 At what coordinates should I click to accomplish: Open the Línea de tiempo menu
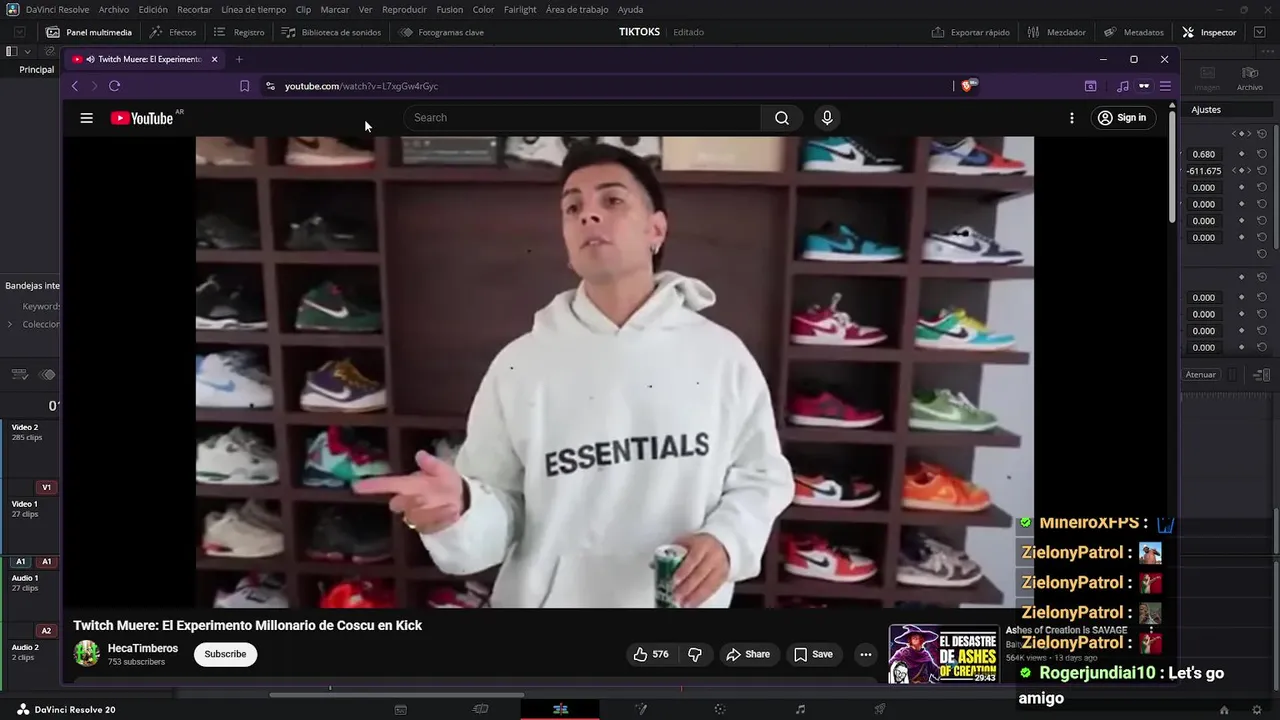click(253, 9)
